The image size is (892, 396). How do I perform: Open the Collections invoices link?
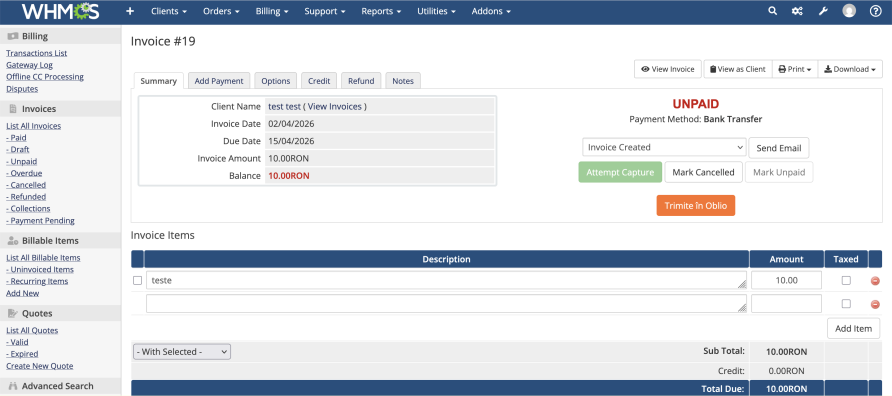(x=28, y=209)
